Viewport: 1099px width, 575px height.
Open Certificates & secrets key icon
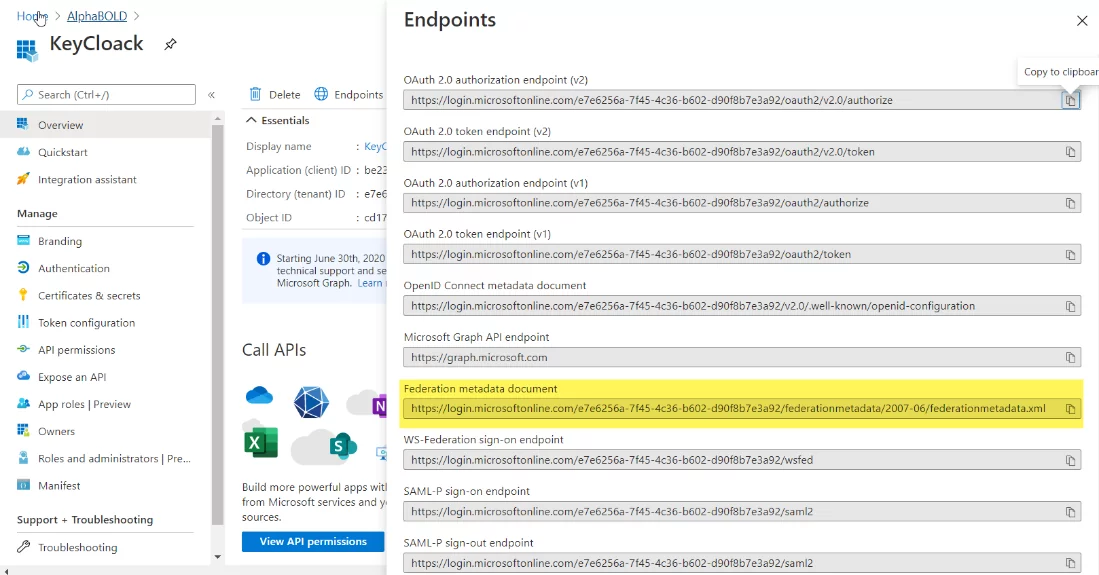click(23, 295)
